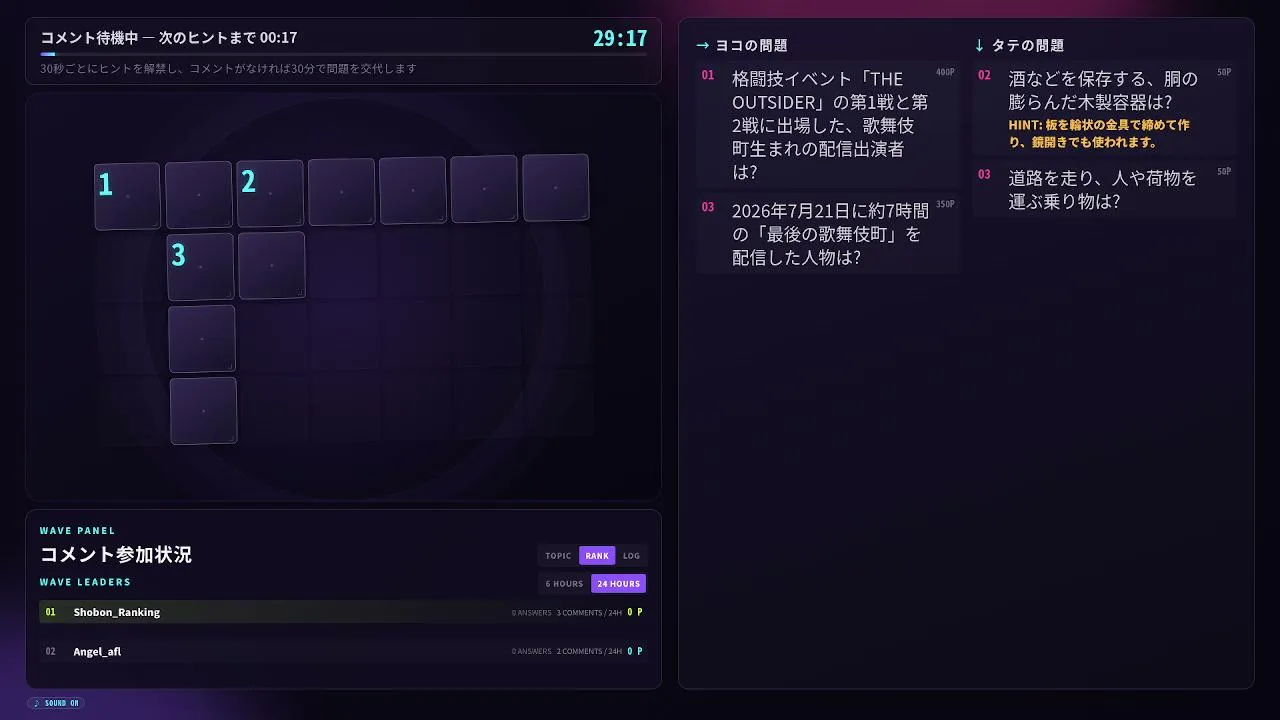Click the 350P points label
1280x720 pixels.
click(x=945, y=204)
